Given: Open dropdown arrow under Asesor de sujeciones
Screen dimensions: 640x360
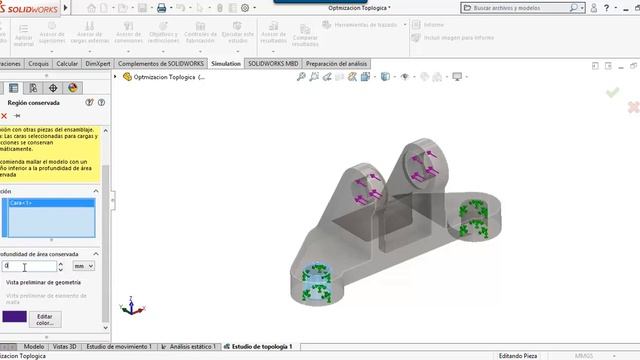Looking at the screenshot, I should (52, 52).
